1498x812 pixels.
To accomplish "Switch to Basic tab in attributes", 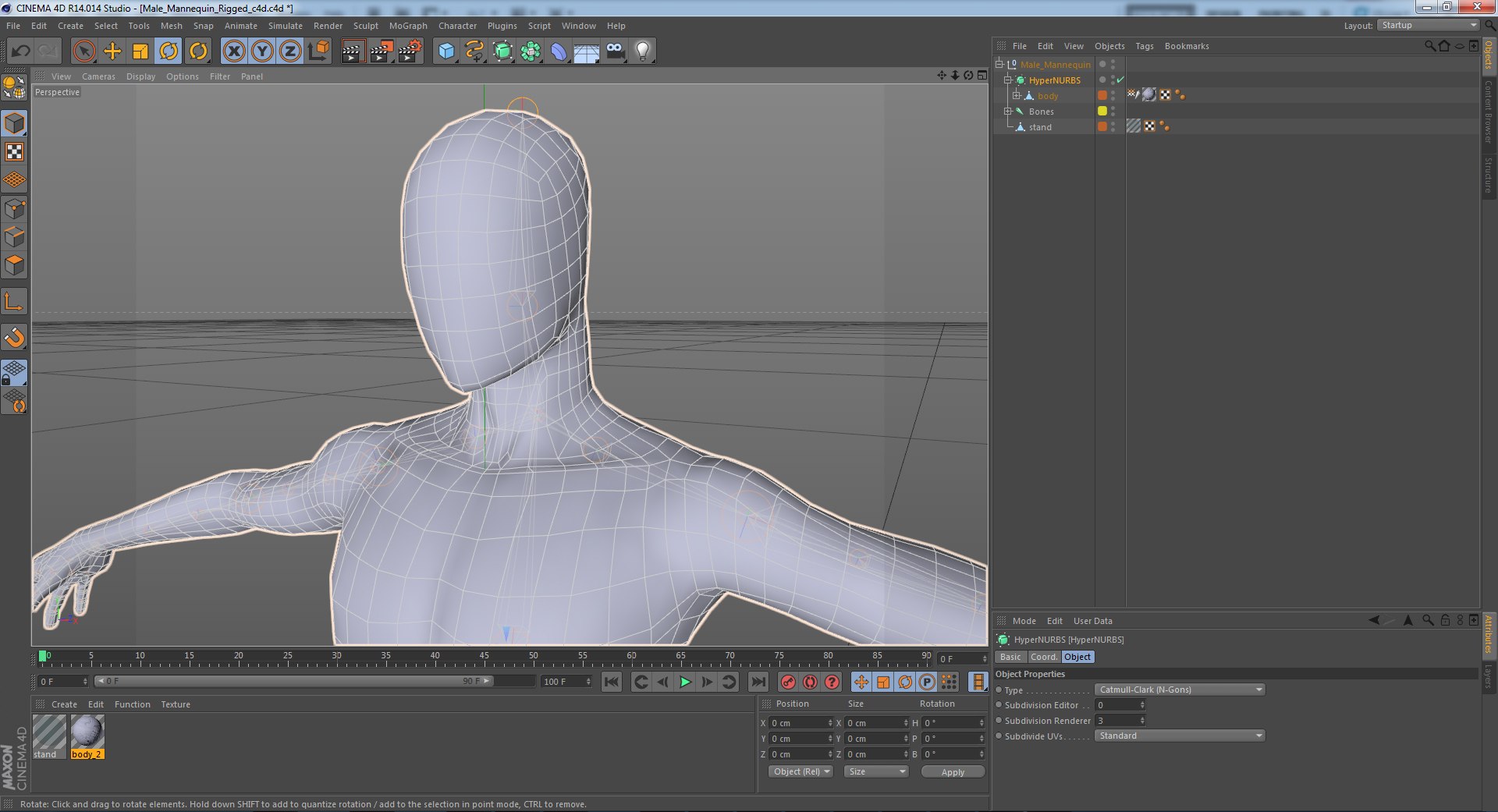I will coord(1010,657).
